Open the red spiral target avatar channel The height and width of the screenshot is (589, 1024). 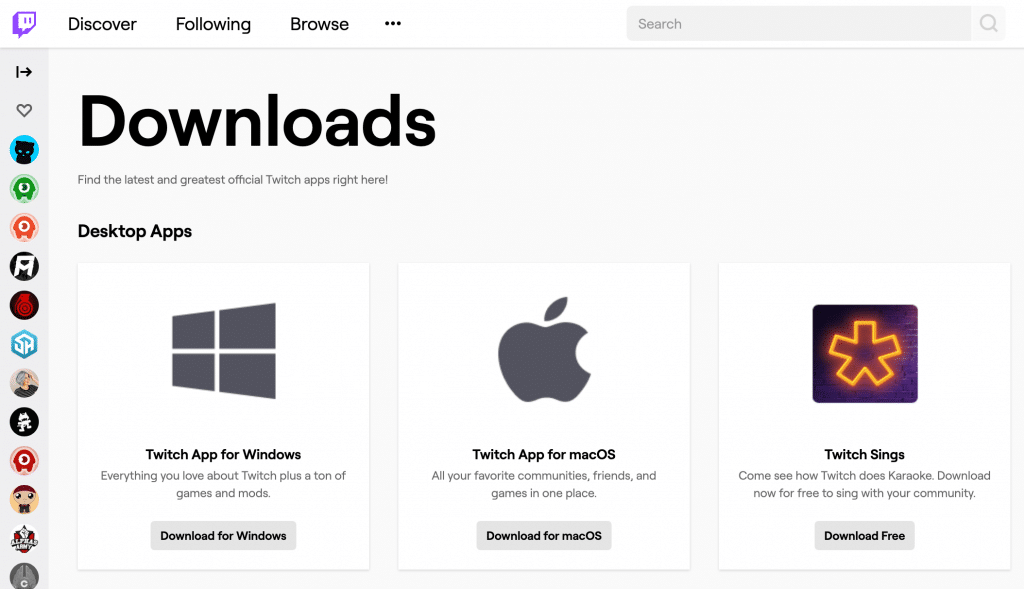(x=24, y=306)
